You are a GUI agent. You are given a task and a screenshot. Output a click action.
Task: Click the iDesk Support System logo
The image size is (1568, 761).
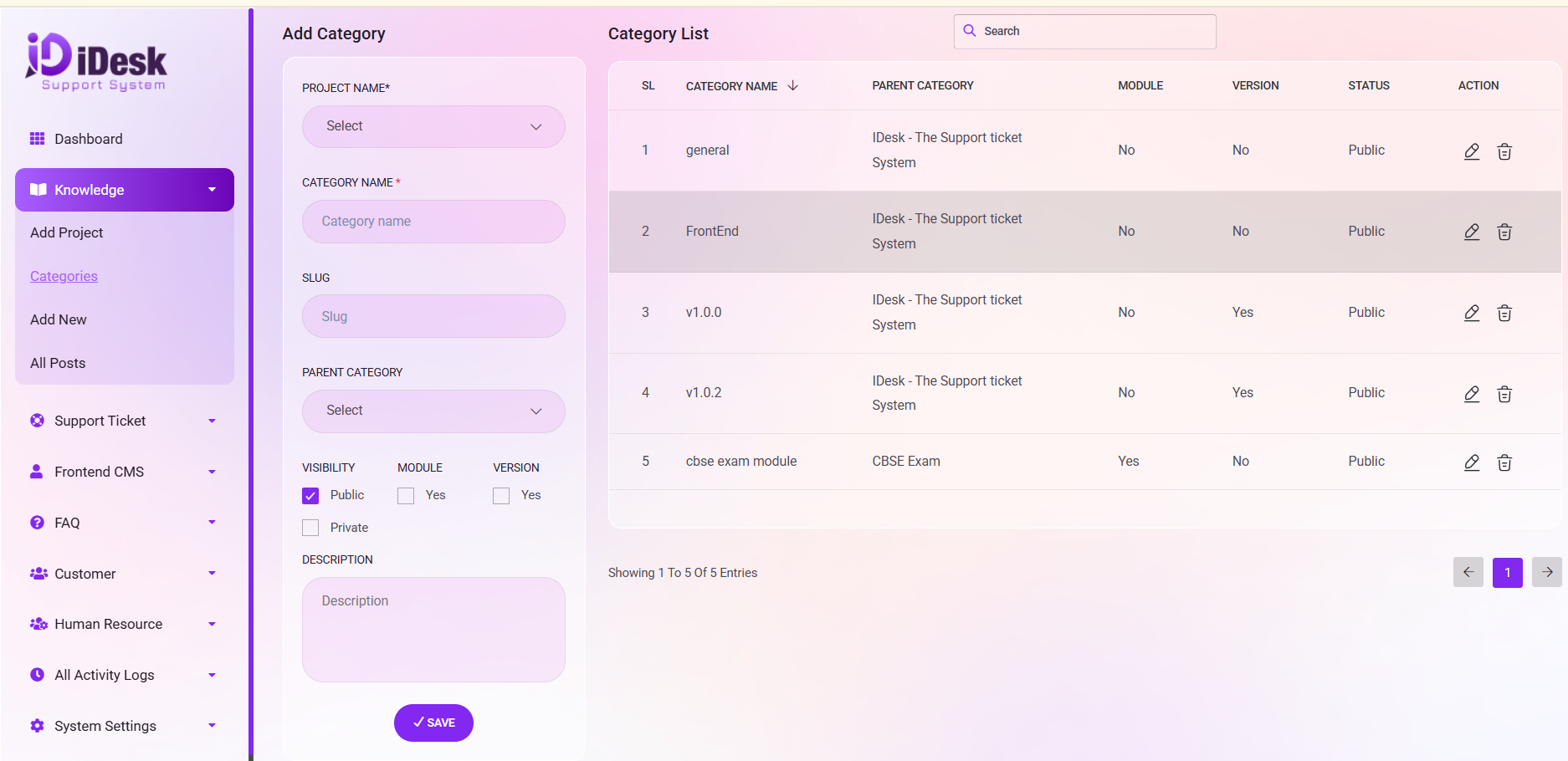[x=96, y=62]
